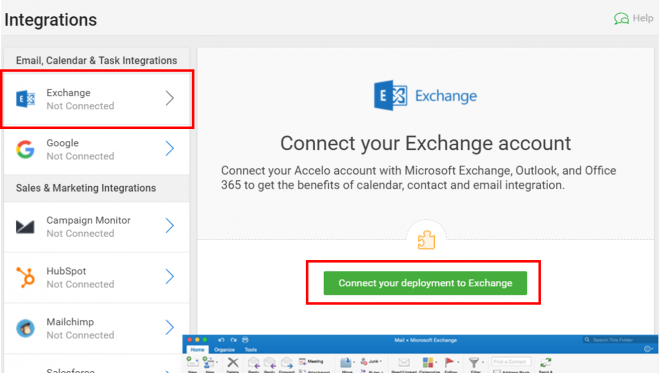Click the orange puzzle piece icon
This screenshot has width=659, height=373.
coord(426,240)
